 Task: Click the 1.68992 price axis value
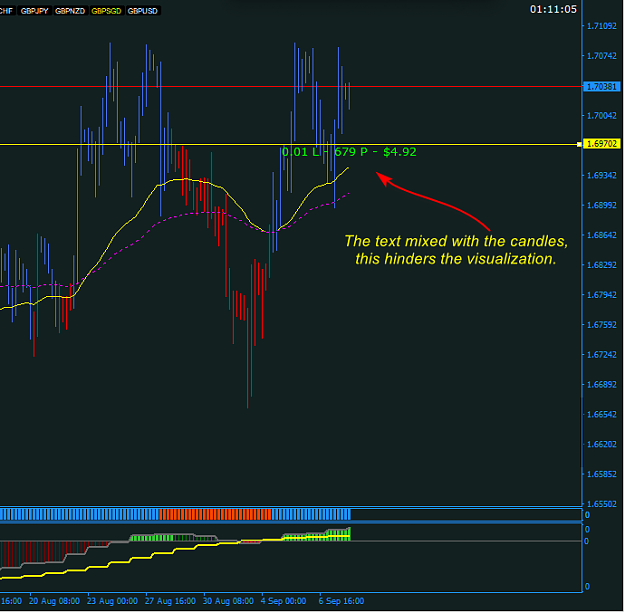[601, 206]
